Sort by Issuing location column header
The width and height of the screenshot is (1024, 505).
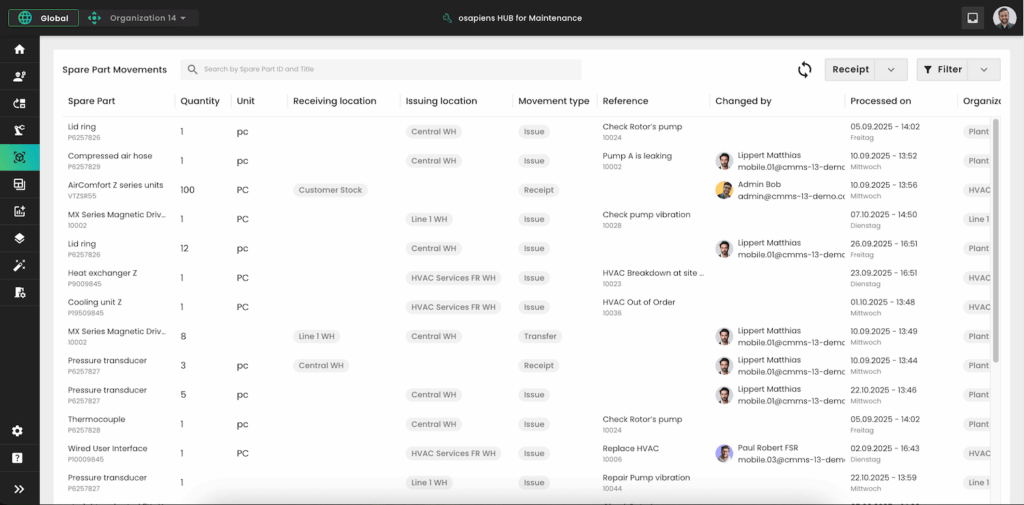click(441, 101)
